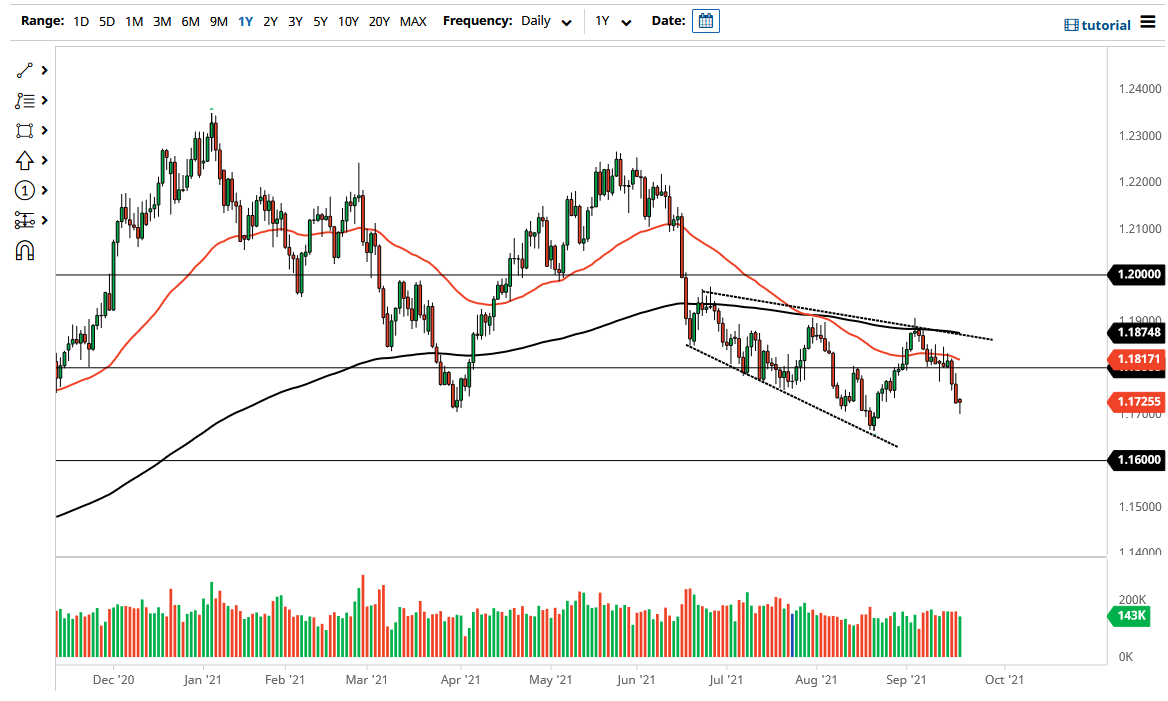The width and height of the screenshot is (1168, 701).
Task: Open the hamburger menu
Action: tap(1147, 23)
